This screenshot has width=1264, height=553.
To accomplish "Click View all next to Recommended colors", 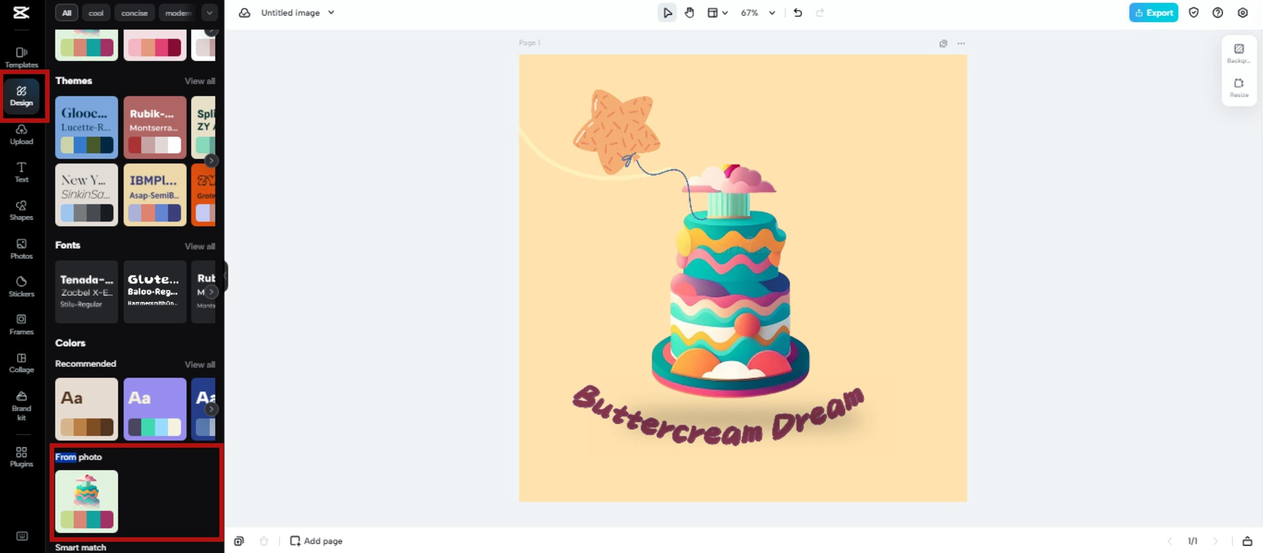I will point(199,364).
